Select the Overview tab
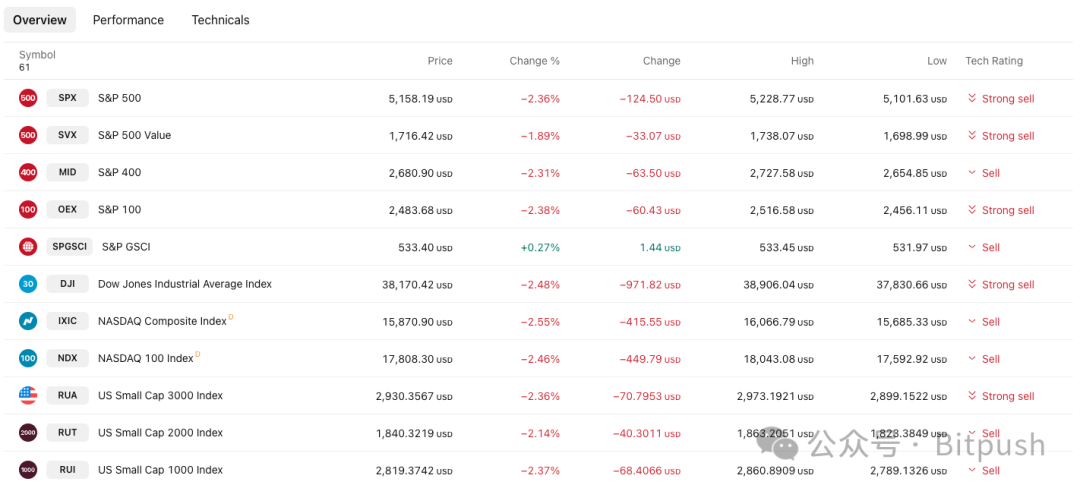This screenshot has width=1080, height=488. 40,20
